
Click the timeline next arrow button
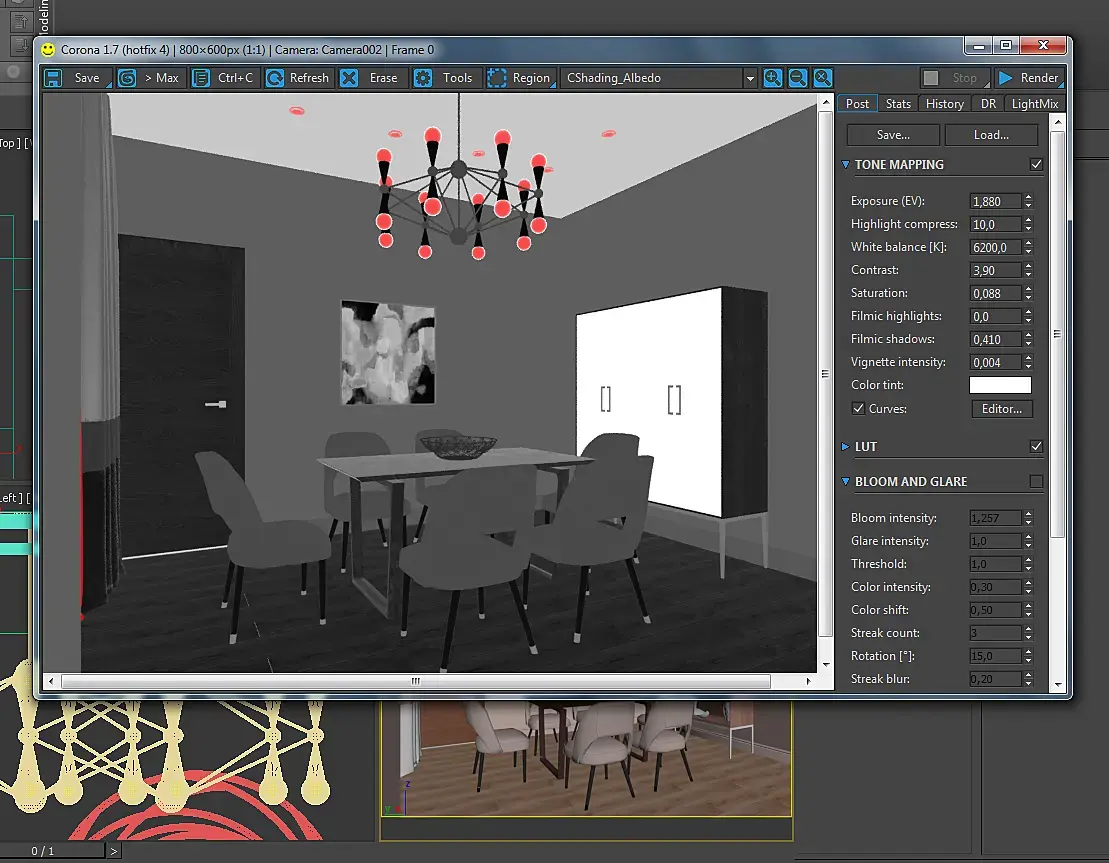[113, 851]
